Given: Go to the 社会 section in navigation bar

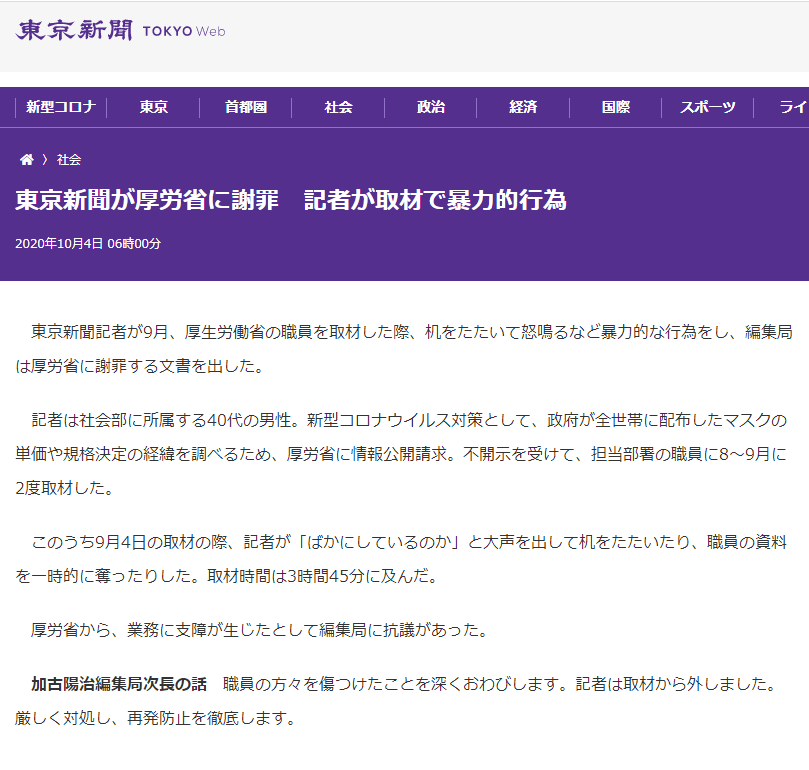Looking at the screenshot, I should pyautogui.click(x=338, y=107).
